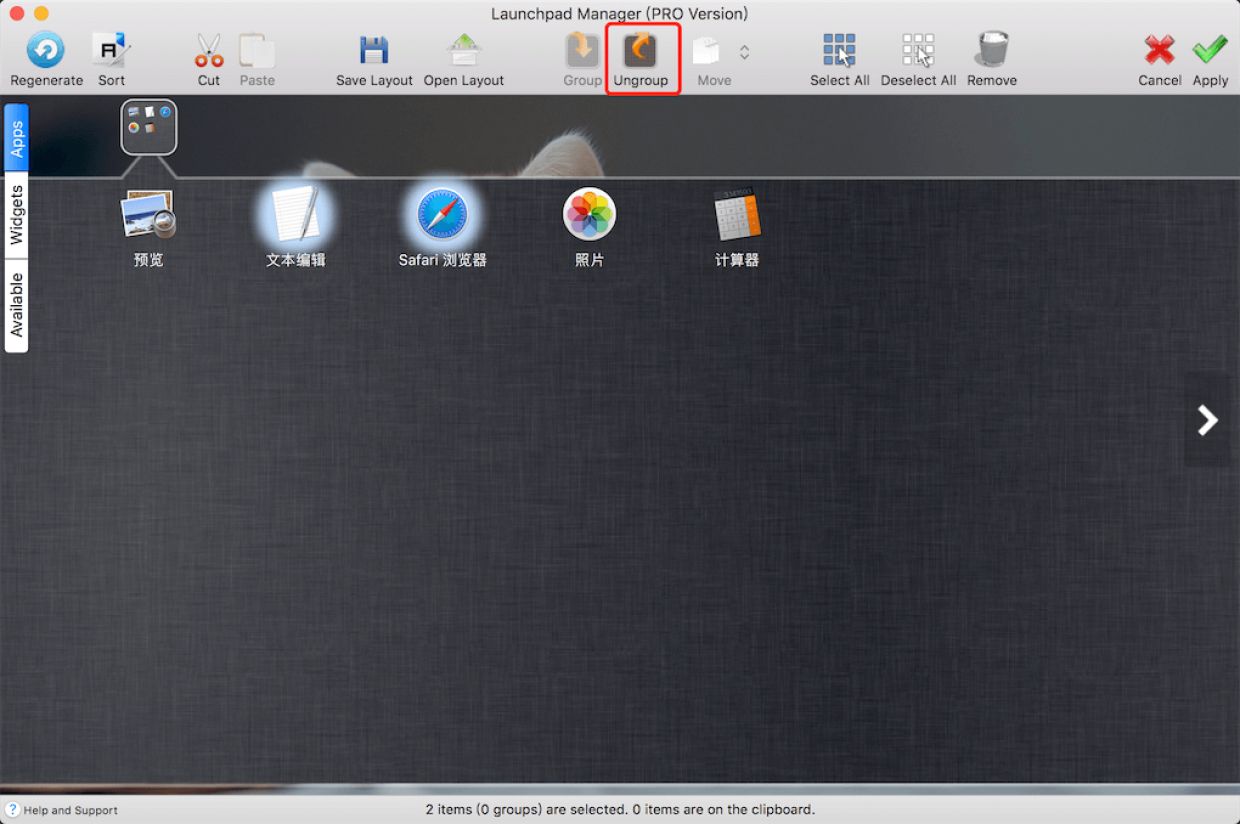Group the selected apps
The image size is (1240, 824).
coord(582,50)
